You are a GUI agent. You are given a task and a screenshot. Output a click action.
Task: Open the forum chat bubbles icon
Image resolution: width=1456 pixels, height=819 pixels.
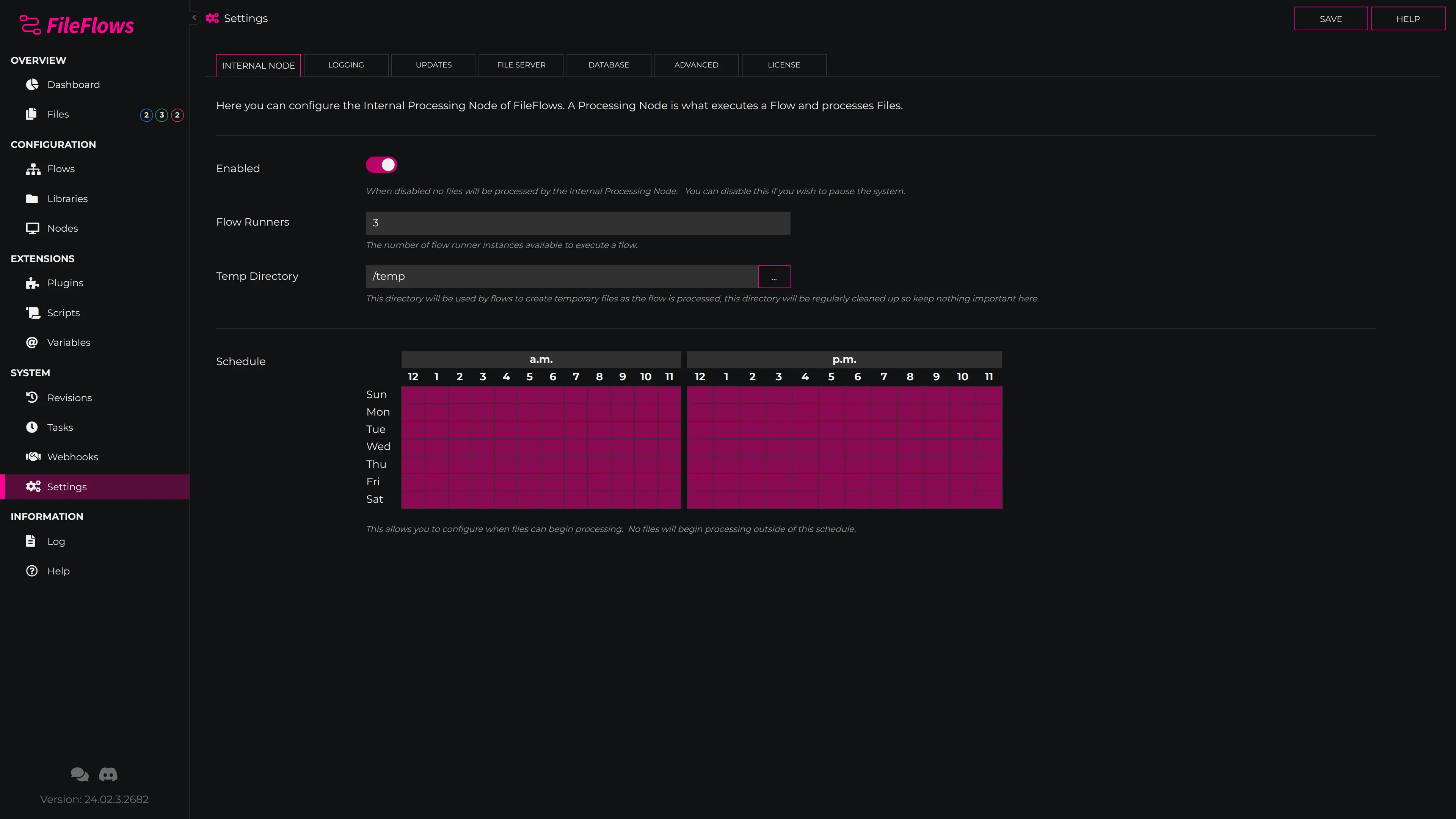coord(80,774)
